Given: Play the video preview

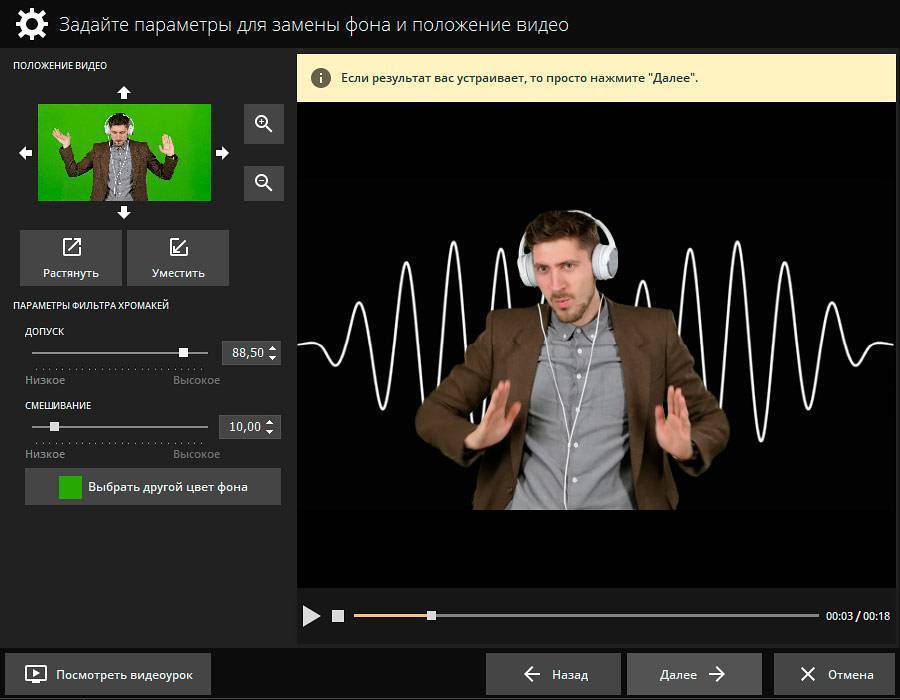Looking at the screenshot, I should (x=311, y=616).
